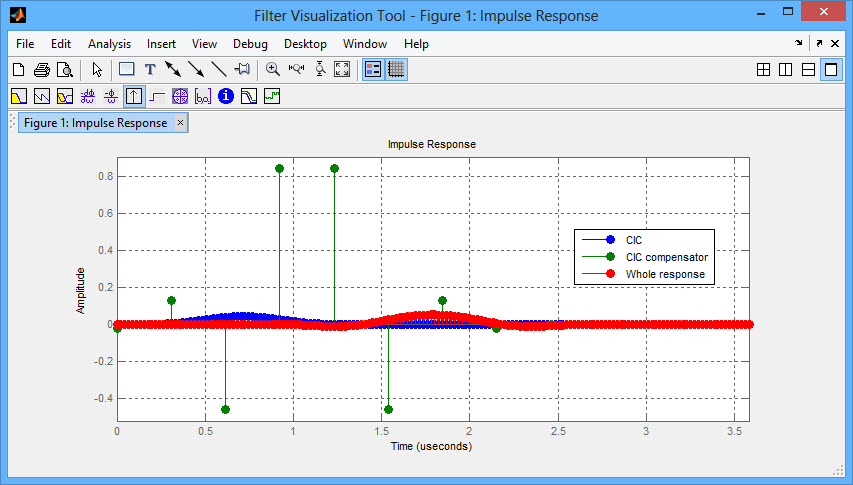The image size is (853, 485).
Task: Click the 3.5 tick label on the time axis
Action: pos(734,431)
